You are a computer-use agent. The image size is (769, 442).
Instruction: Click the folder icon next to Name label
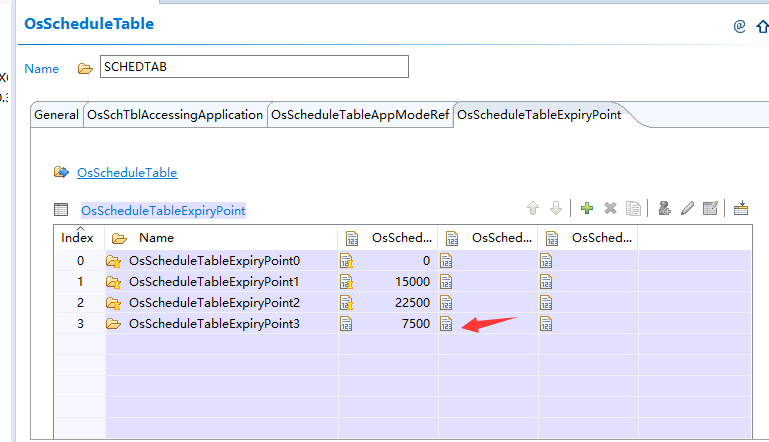[x=85, y=69]
